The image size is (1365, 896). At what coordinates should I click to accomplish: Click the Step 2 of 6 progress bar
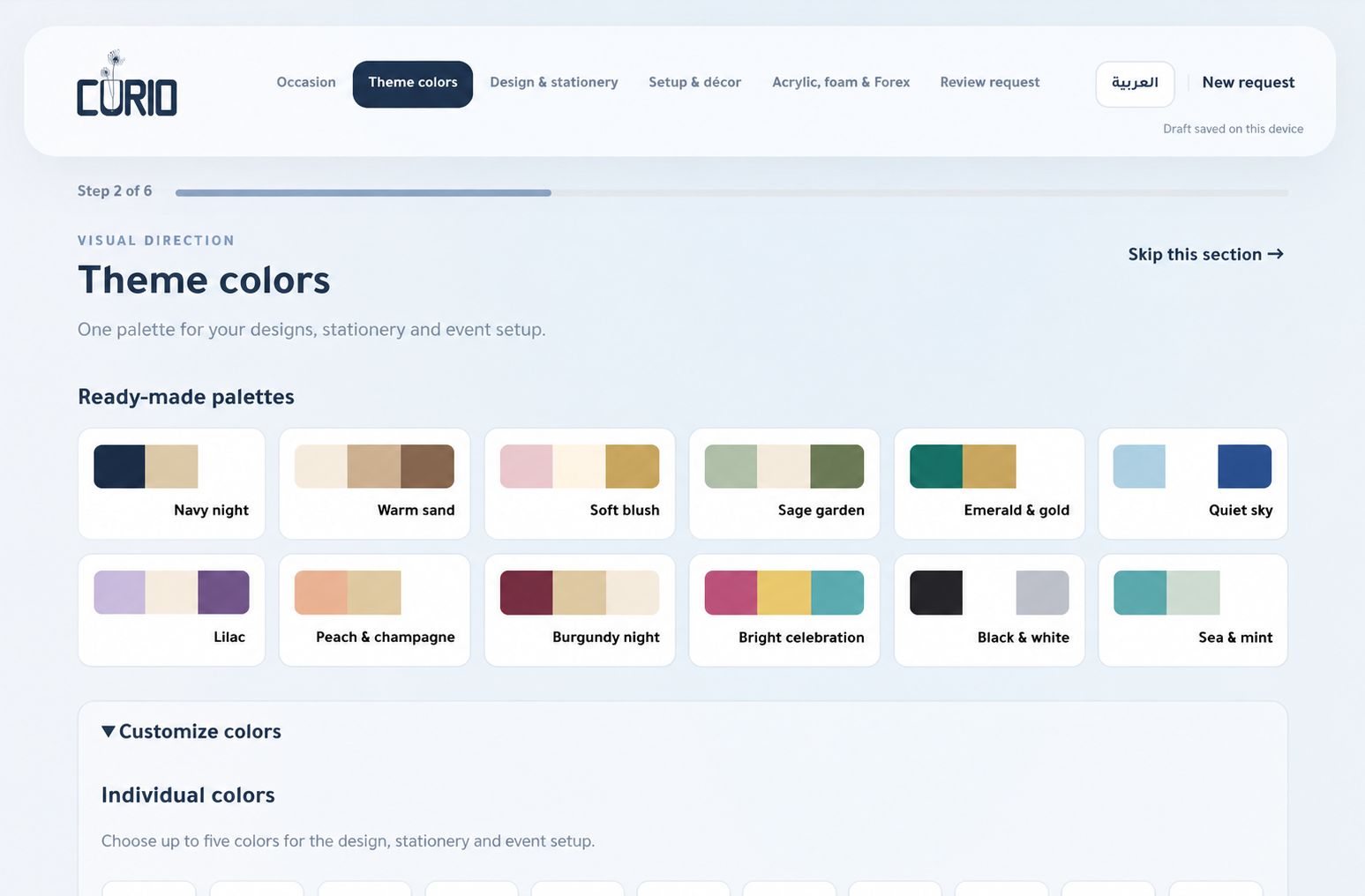click(731, 192)
